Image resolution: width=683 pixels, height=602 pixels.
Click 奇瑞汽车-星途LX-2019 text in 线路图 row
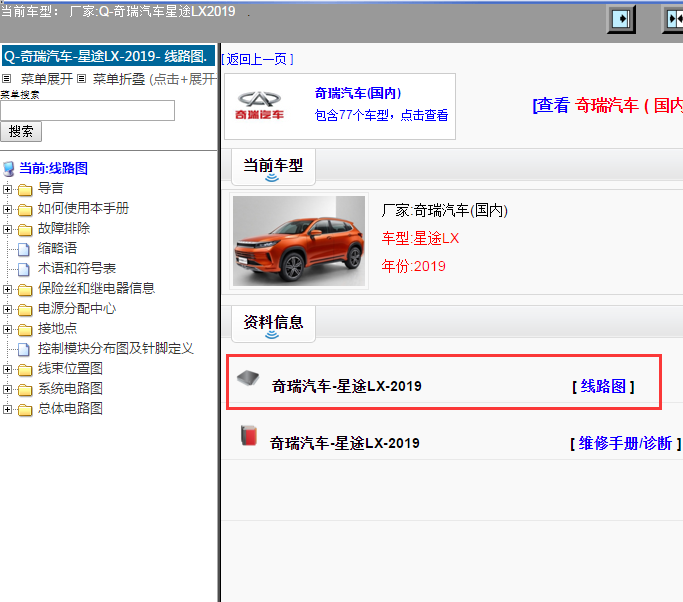coord(347,386)
